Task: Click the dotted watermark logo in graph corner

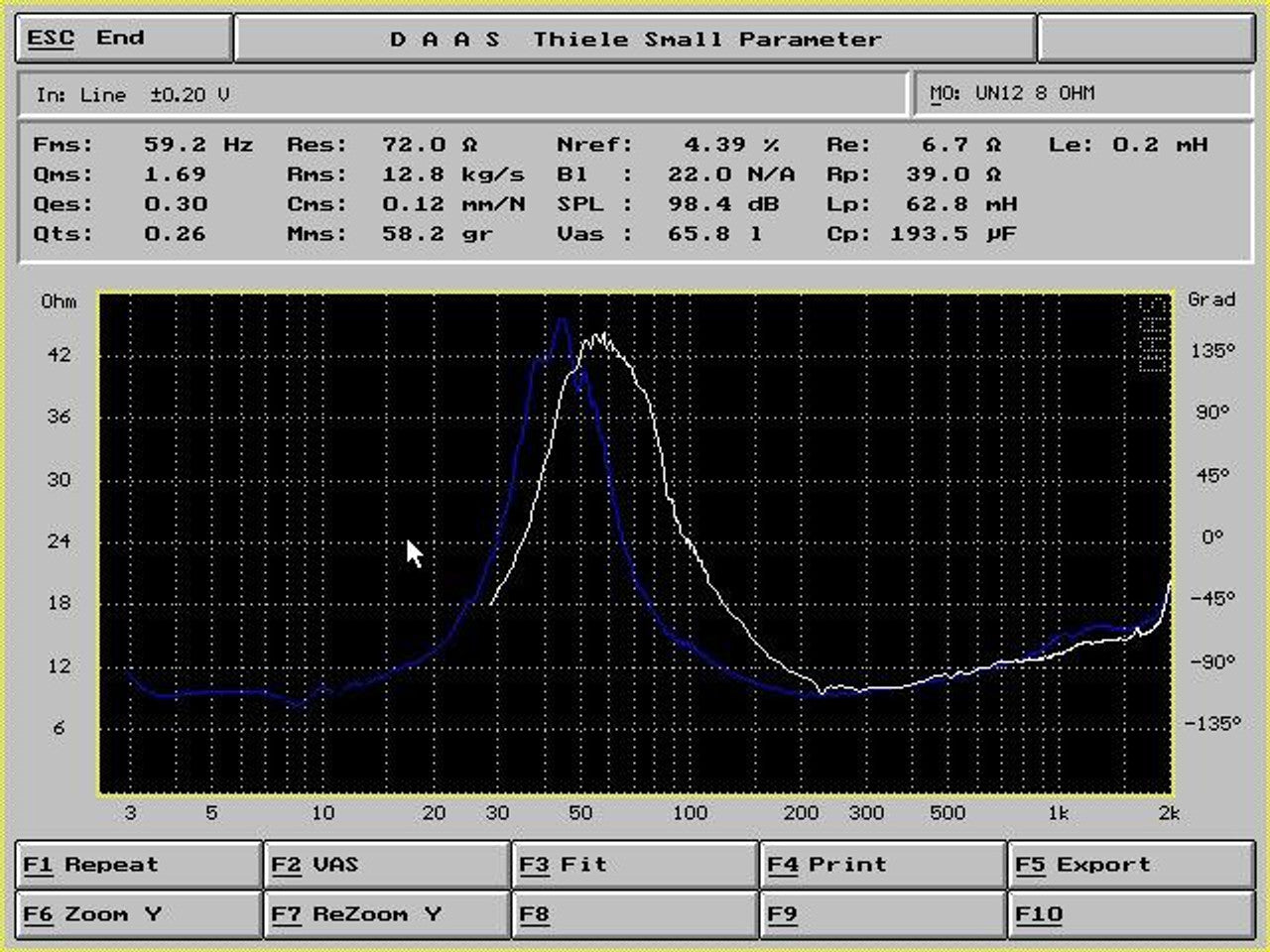Action: point(1153,334)
